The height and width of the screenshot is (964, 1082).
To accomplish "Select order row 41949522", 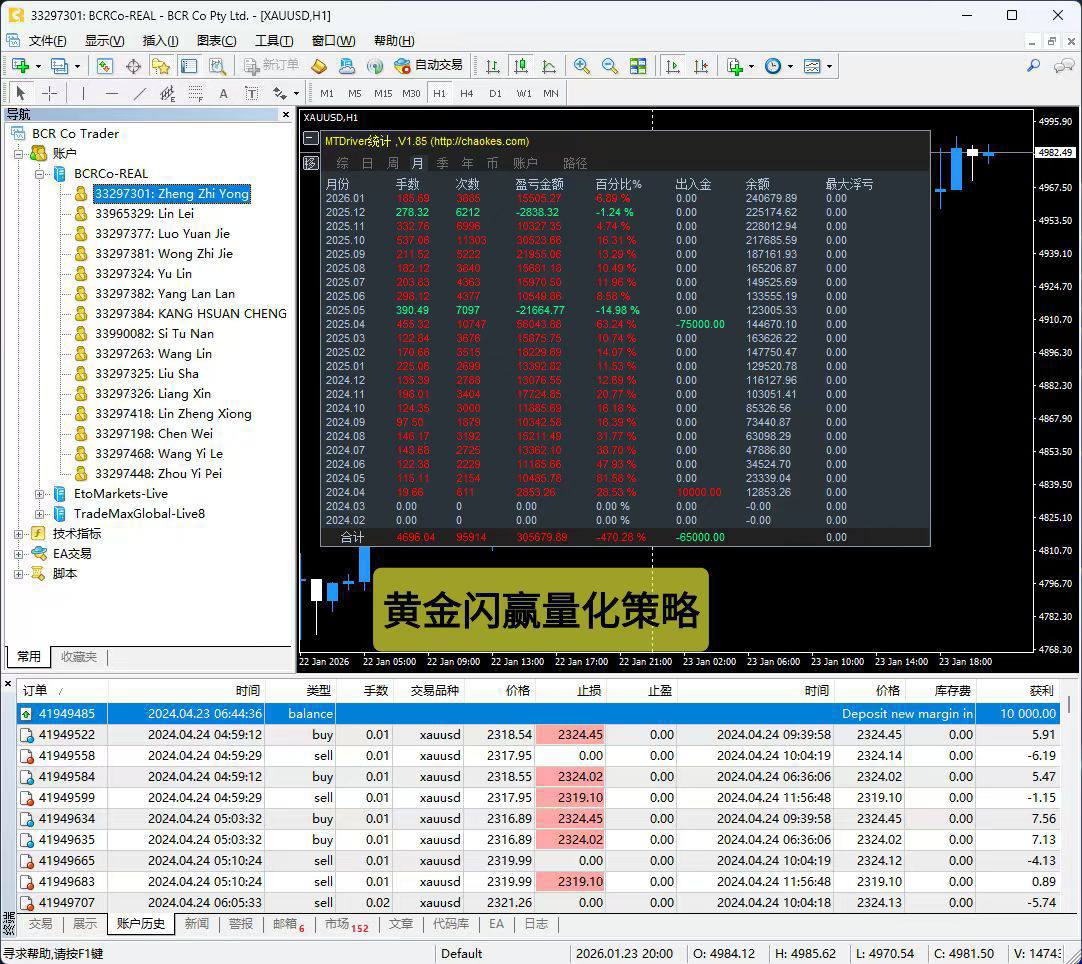I will 538,735.
